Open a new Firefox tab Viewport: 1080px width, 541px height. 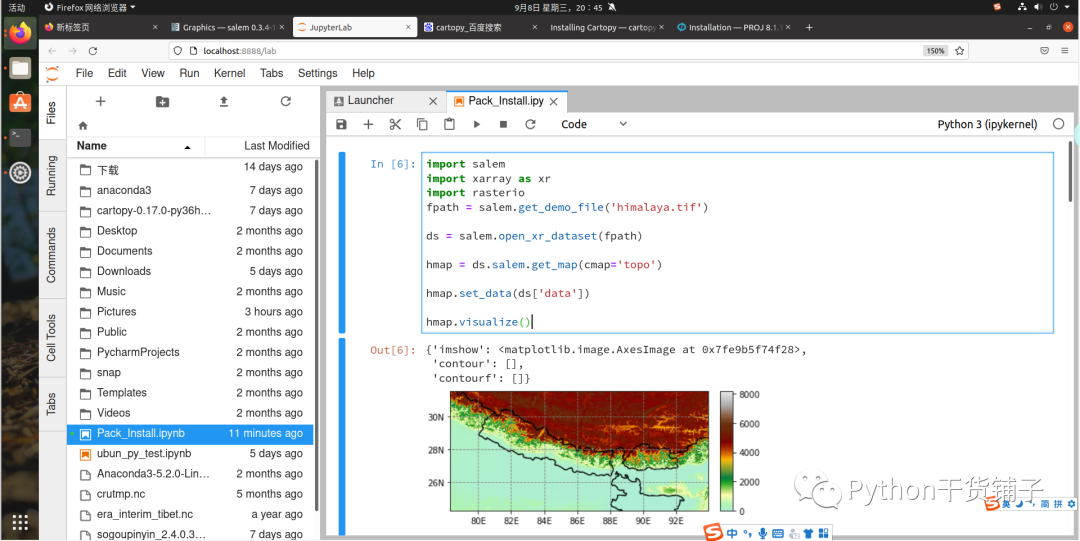[809, 28]
